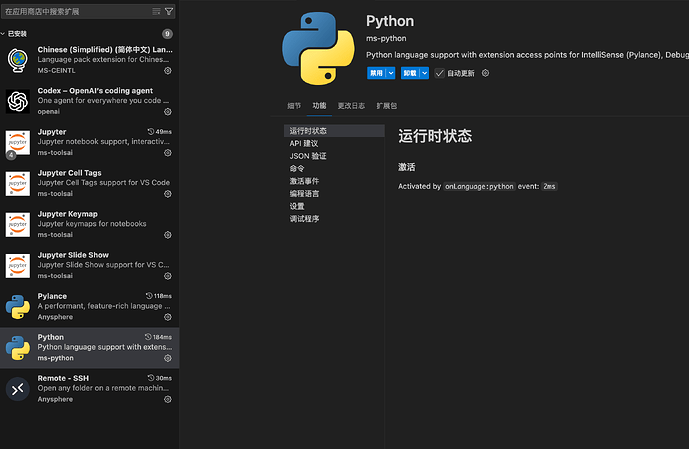Select Jupyter Keymap extension title
Viewport: 689px width, 449px height.
[67, 214]
